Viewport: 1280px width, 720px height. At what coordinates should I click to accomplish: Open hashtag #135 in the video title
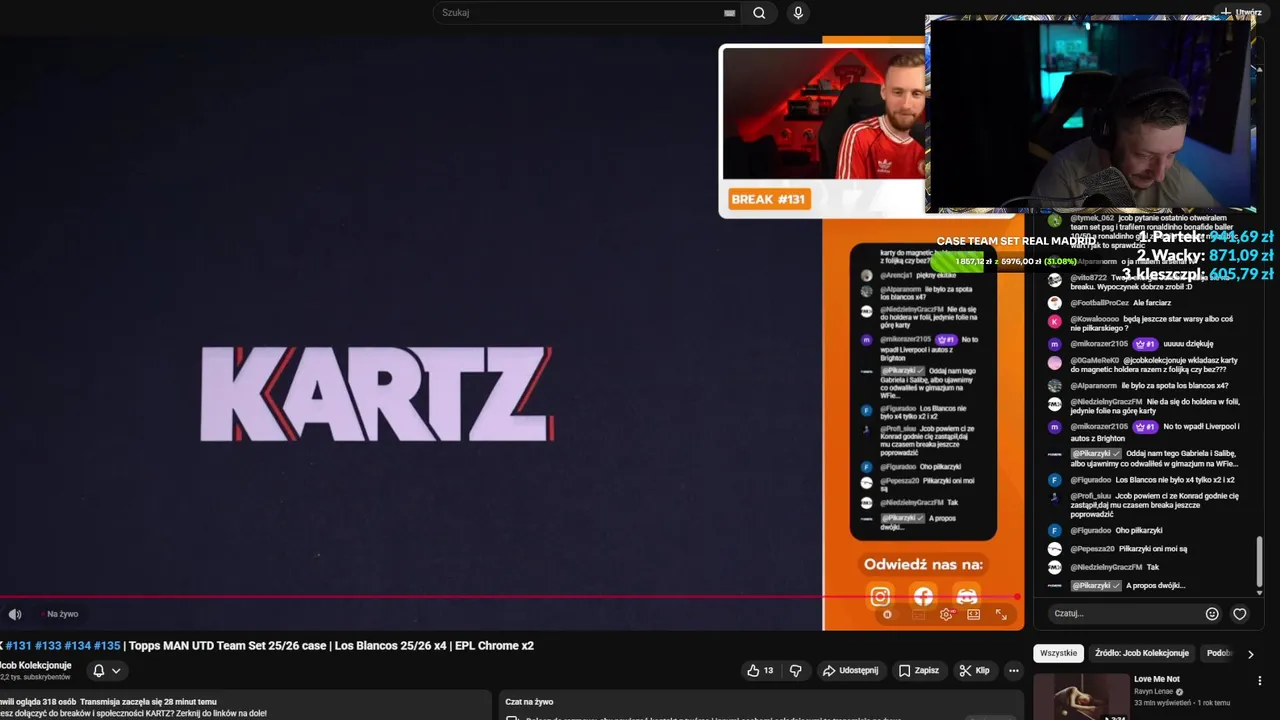[x=107, y=646]
